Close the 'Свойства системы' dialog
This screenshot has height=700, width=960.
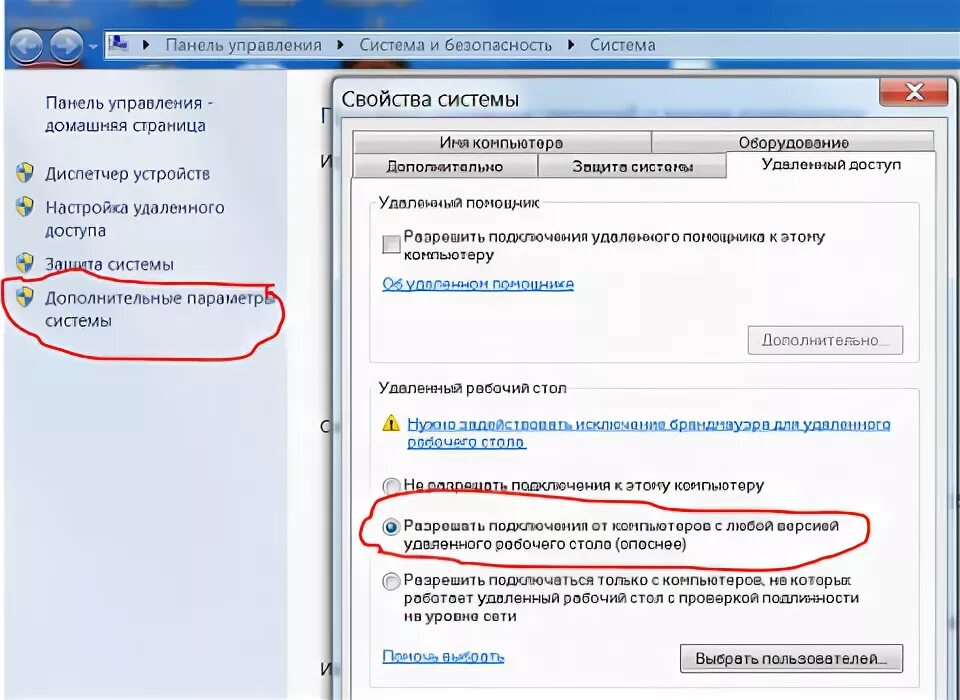(x=915, y=92)
